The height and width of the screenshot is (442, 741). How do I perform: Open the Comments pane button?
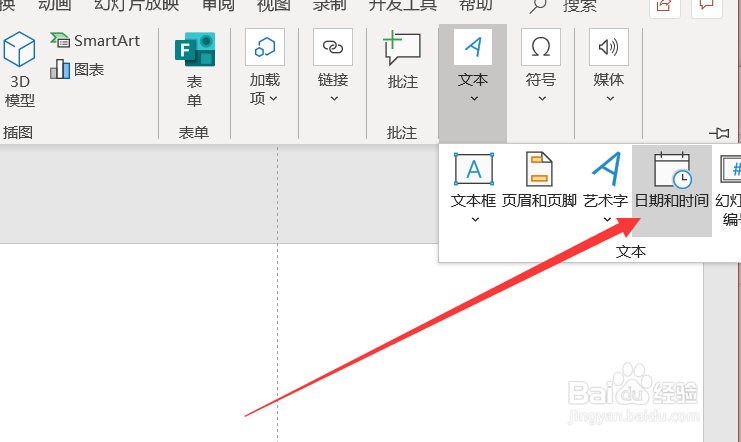pyautogui.click(x=707, y=8)
